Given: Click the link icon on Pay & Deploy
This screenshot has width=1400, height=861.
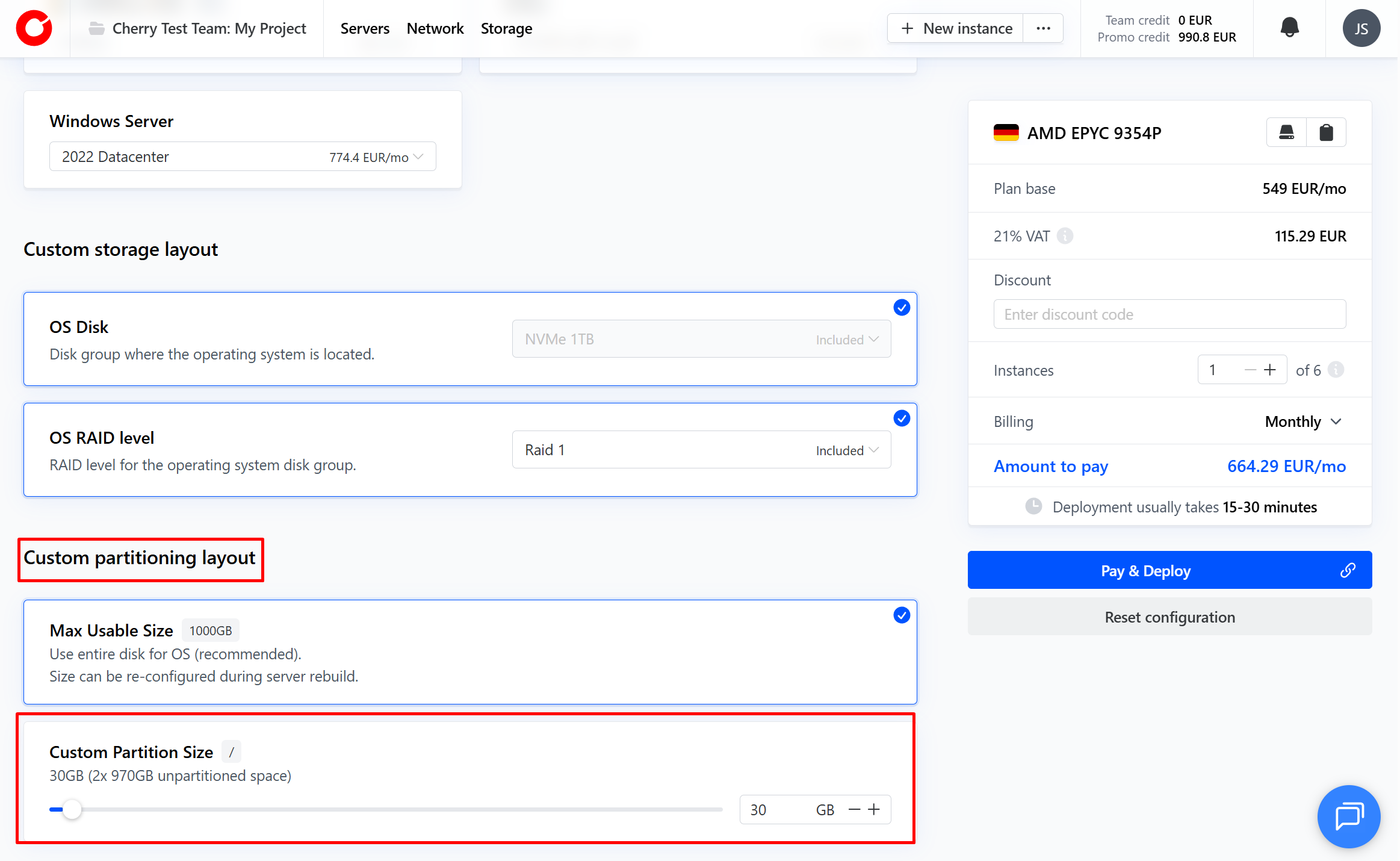Looking at the screenshot, I should (1348, 570).
